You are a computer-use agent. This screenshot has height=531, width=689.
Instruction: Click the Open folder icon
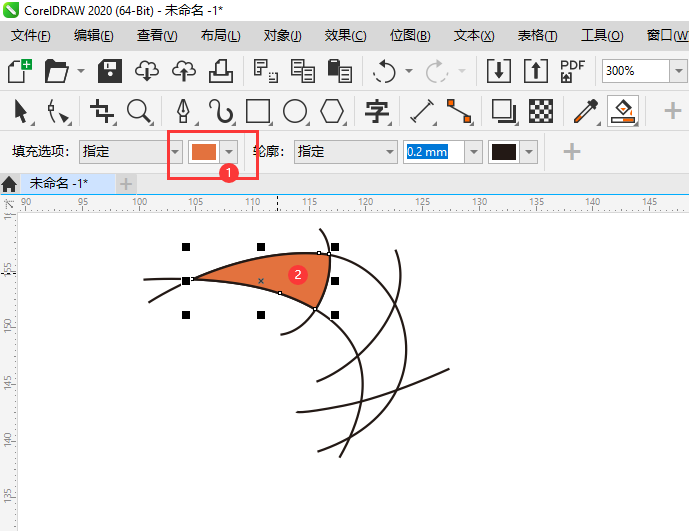coord(57,71)
